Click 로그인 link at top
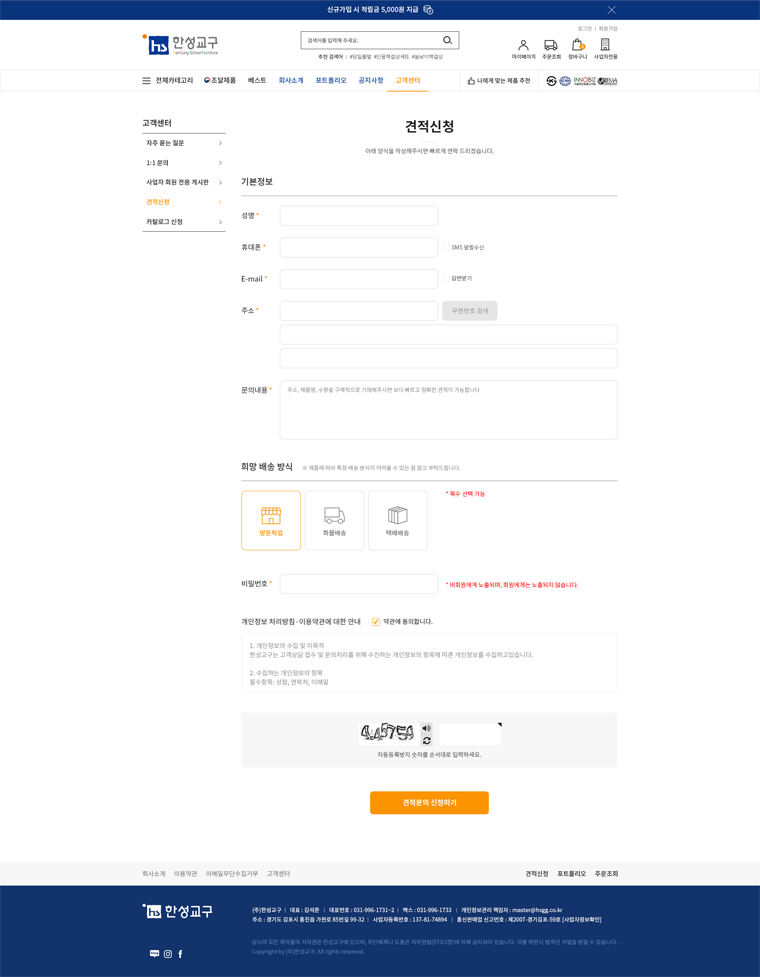The width and height of the screenshot is (760, 977). tap(584, 29)
